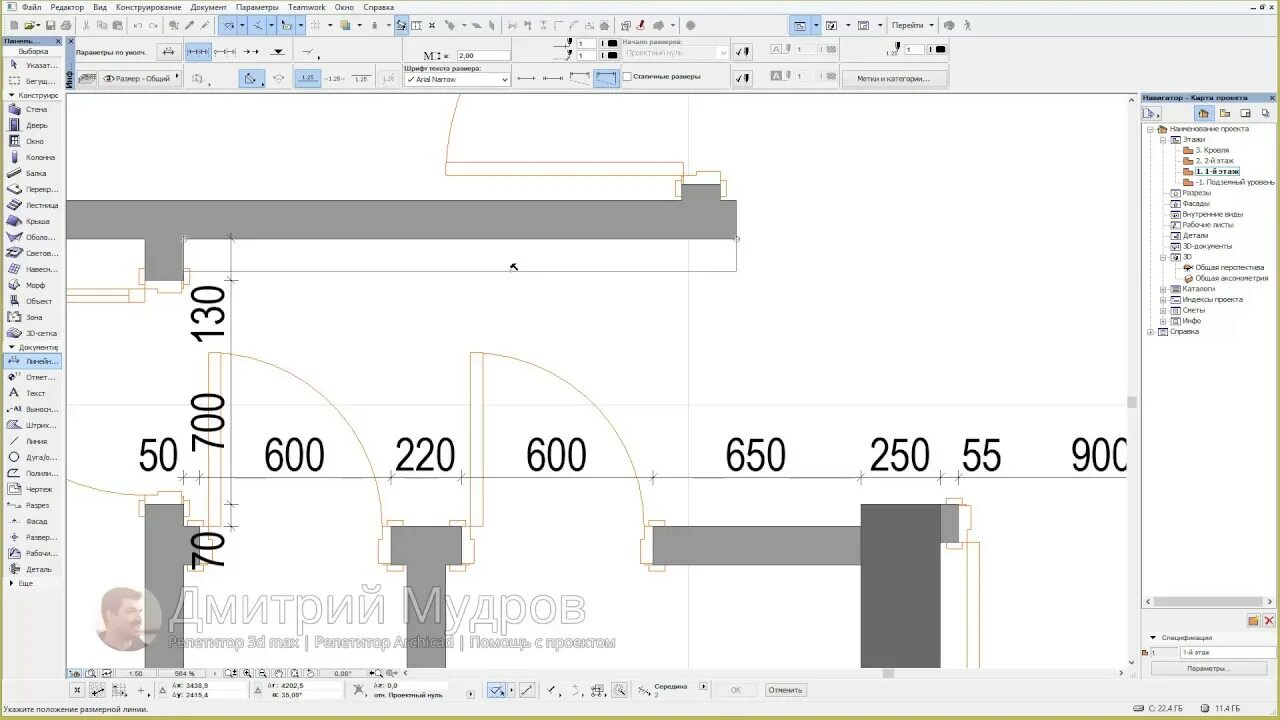This screenshot has width=1280, height=720.
Task: Collapse the Спецификации section
Action: click(x=1153, y=637)
